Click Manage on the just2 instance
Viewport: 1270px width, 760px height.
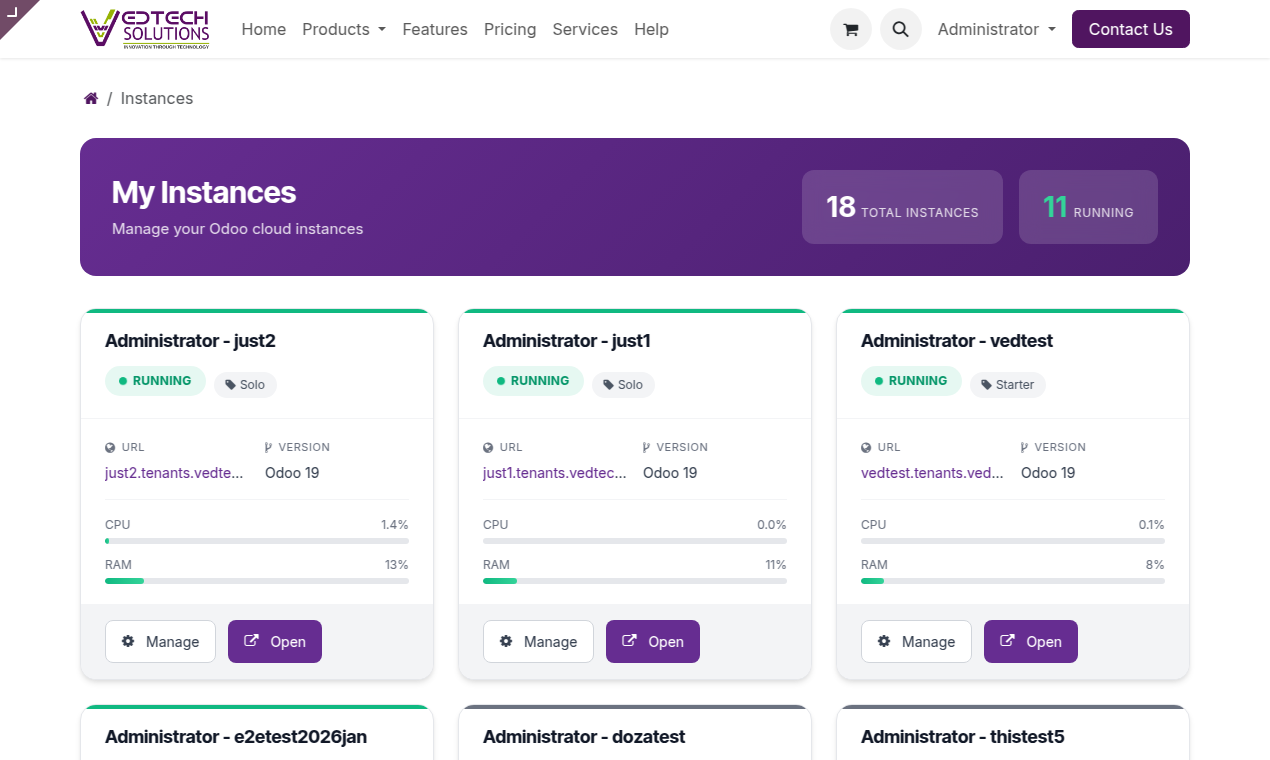160,641
